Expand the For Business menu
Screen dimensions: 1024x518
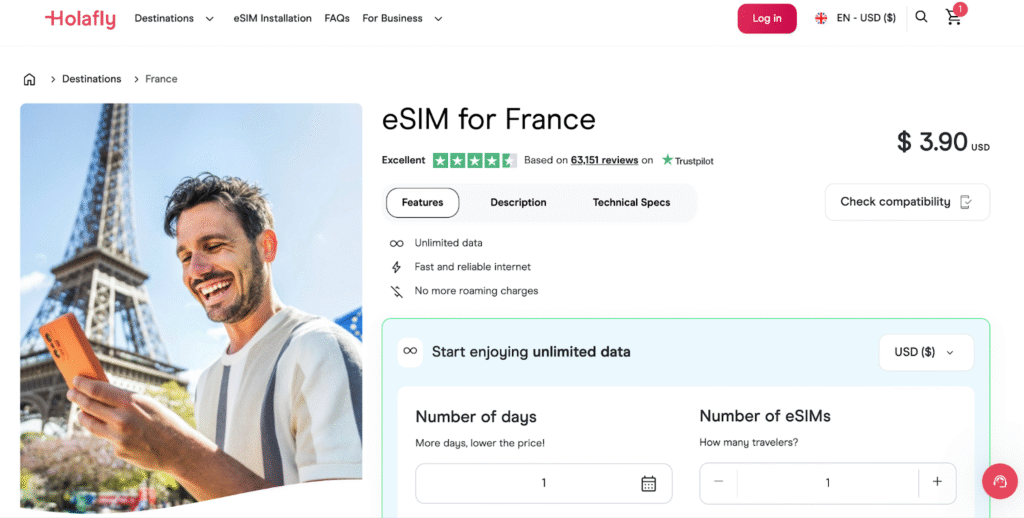point(402,18)
